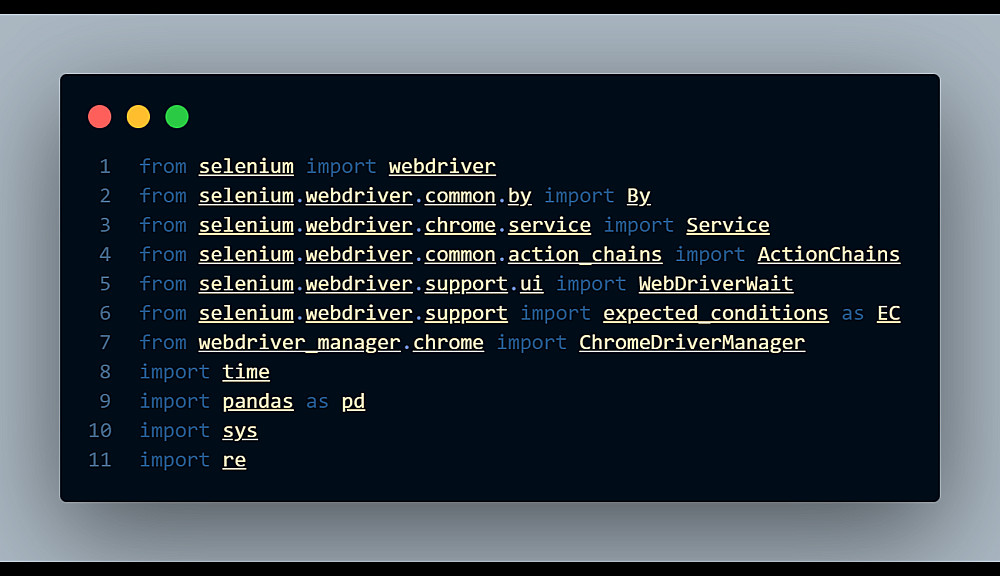1000x576 pixels.
Task: Click line number 11 in the gutter
Action: [x=100, y=460]
